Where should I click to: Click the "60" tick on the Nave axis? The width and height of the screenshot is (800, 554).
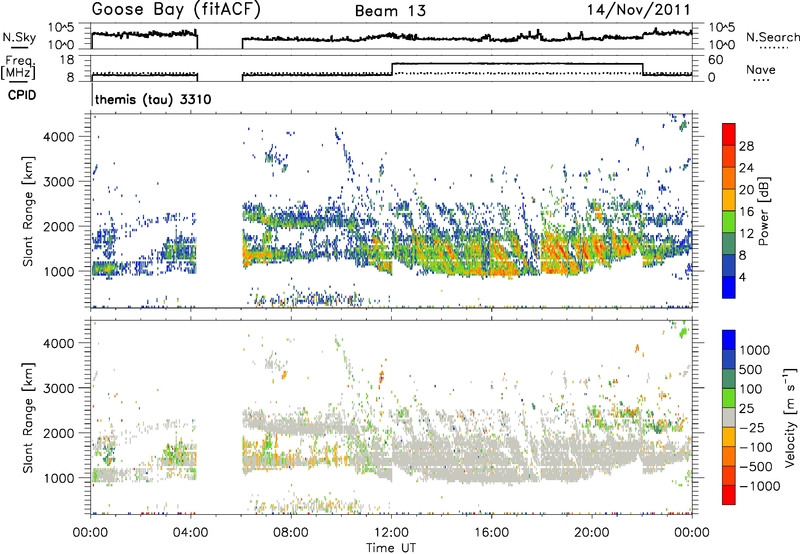click(716, 60)
